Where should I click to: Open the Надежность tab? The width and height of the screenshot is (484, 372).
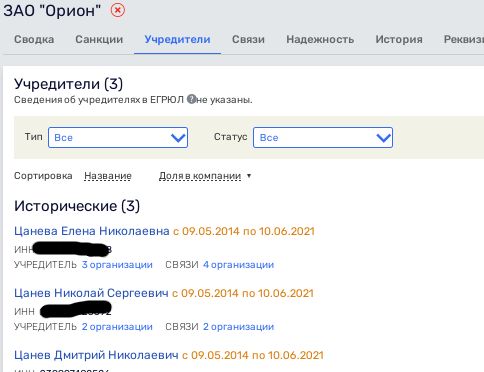coord(320,39)
